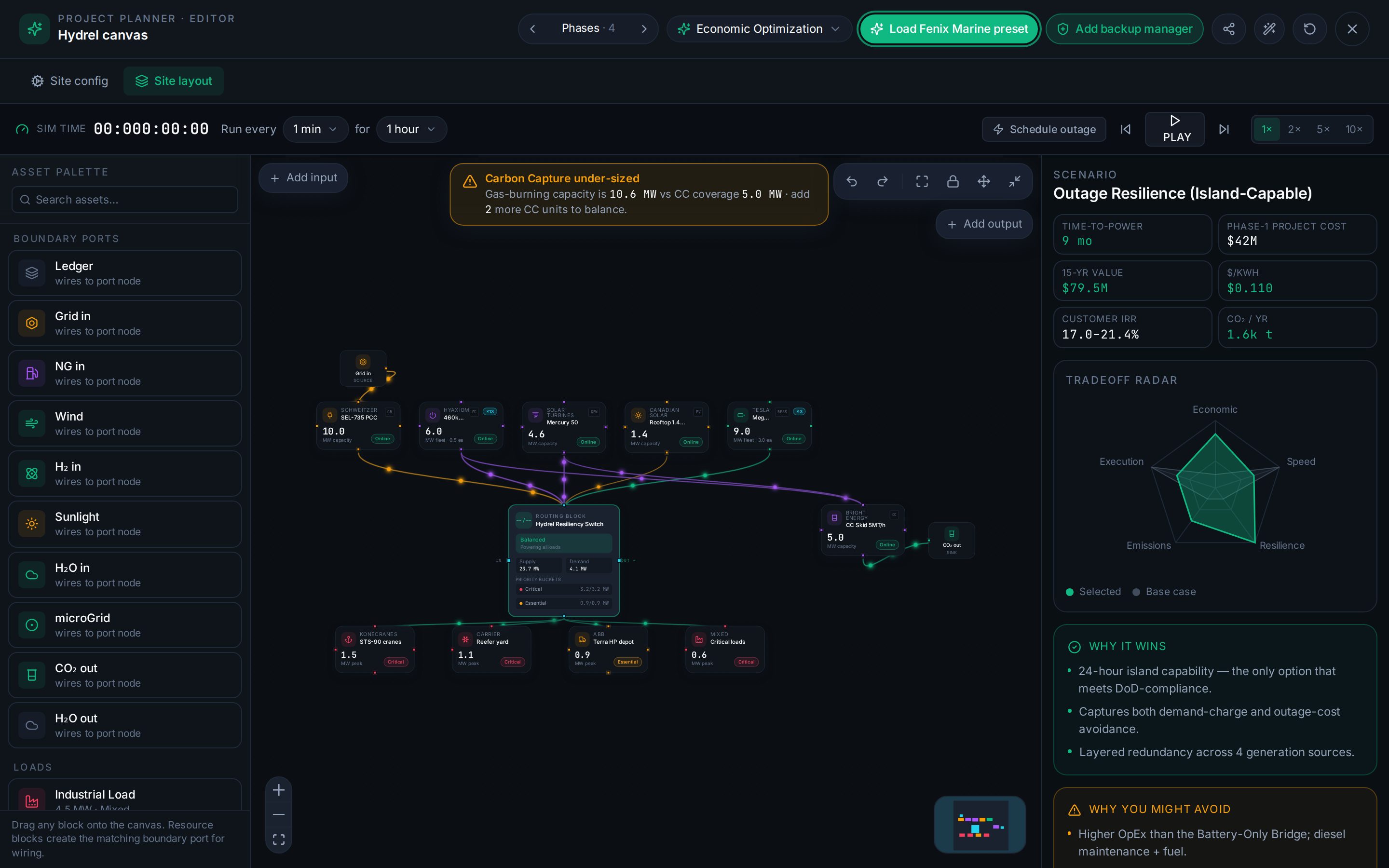The width and height of the screenshot is (1389, 868).
Task: Select Solar Turbines Mercury 50 node
Action: (x=564, y=427)
